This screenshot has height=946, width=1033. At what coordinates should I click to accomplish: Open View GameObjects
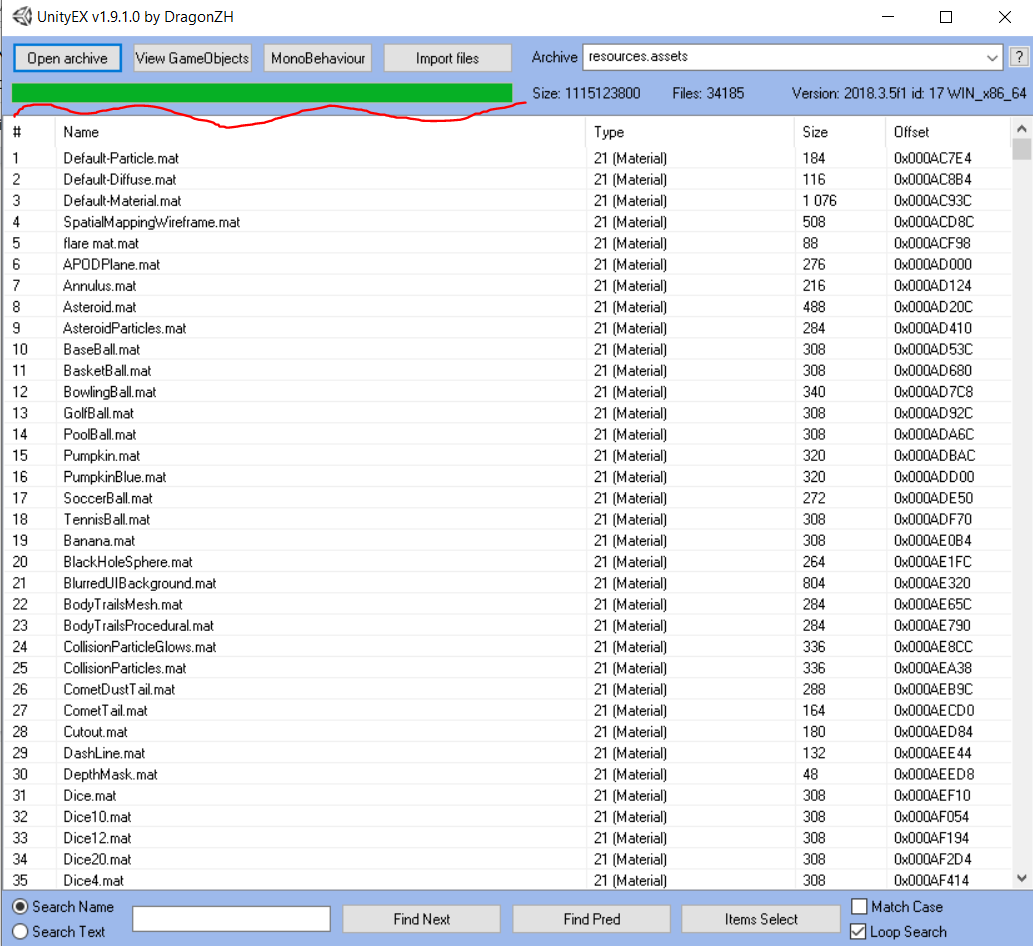(192, 58)
